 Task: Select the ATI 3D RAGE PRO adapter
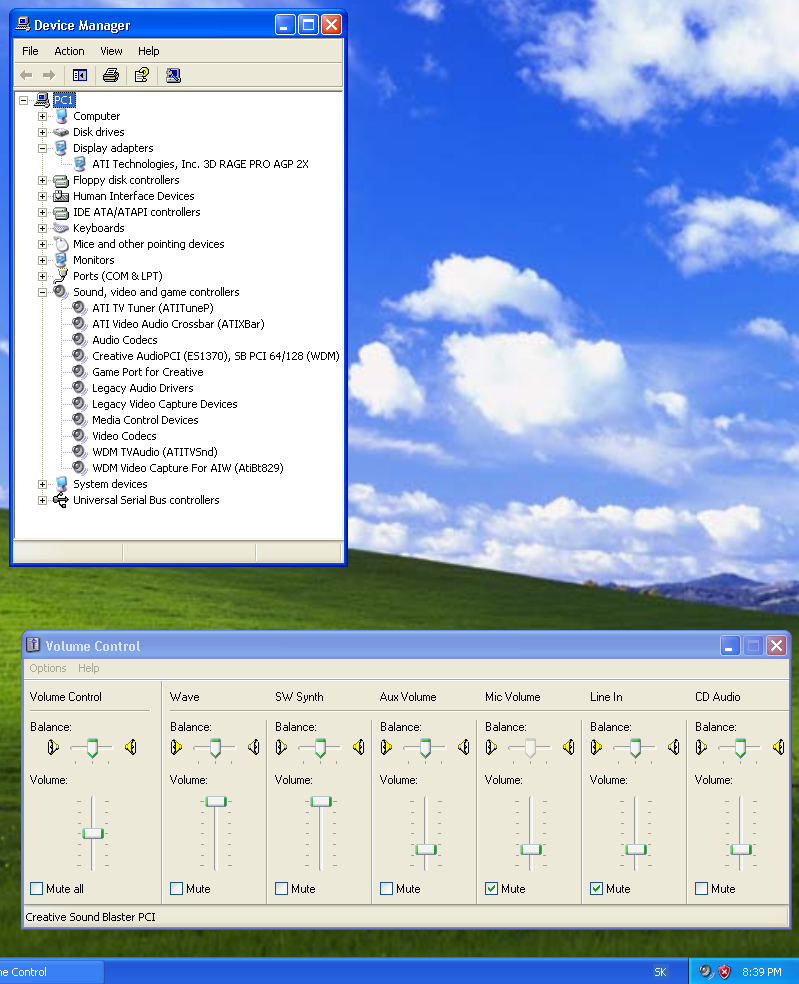(x=200, y=164)
